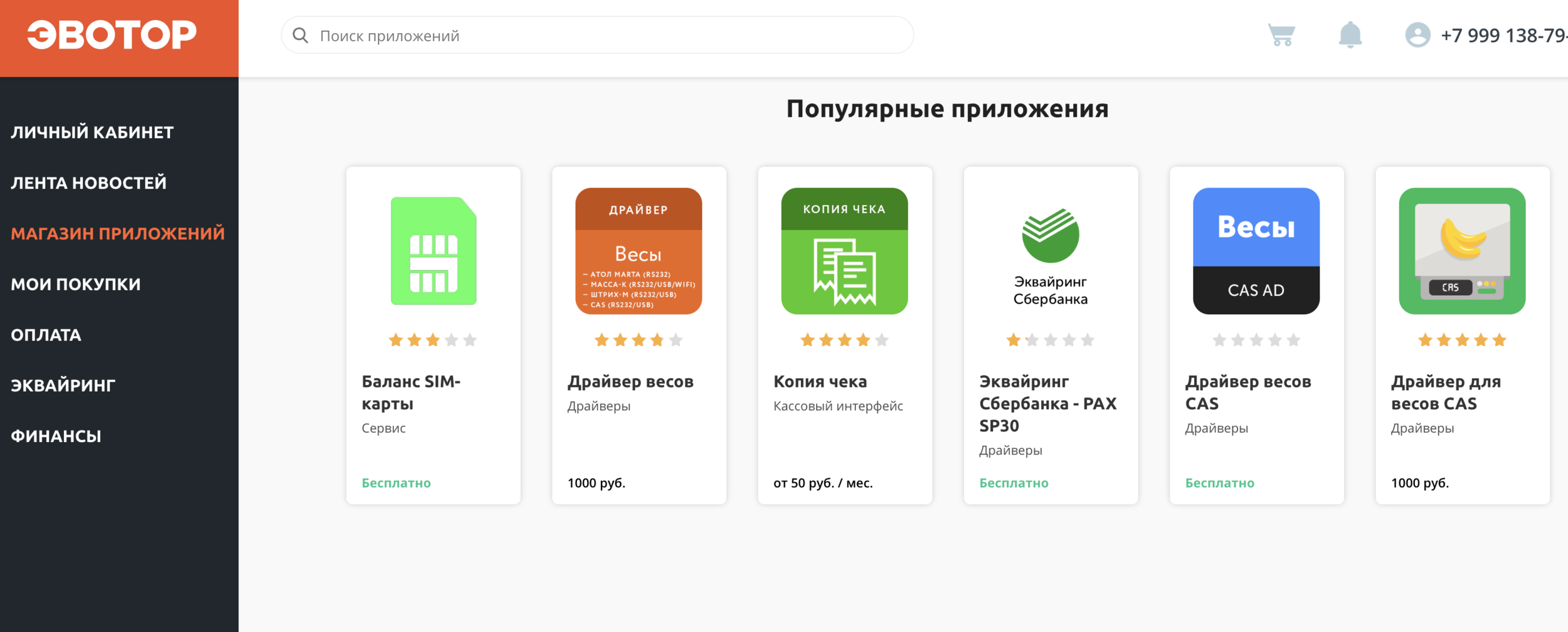Screen dimensions: 1568x632
Task: Click the blue Весы CAS AD icon
Action: tap(1256, 251)
